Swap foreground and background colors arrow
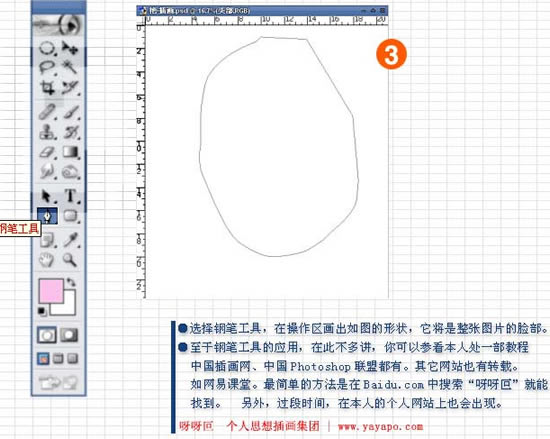This screenshot has width=550, height=439. tap(71, 282)
